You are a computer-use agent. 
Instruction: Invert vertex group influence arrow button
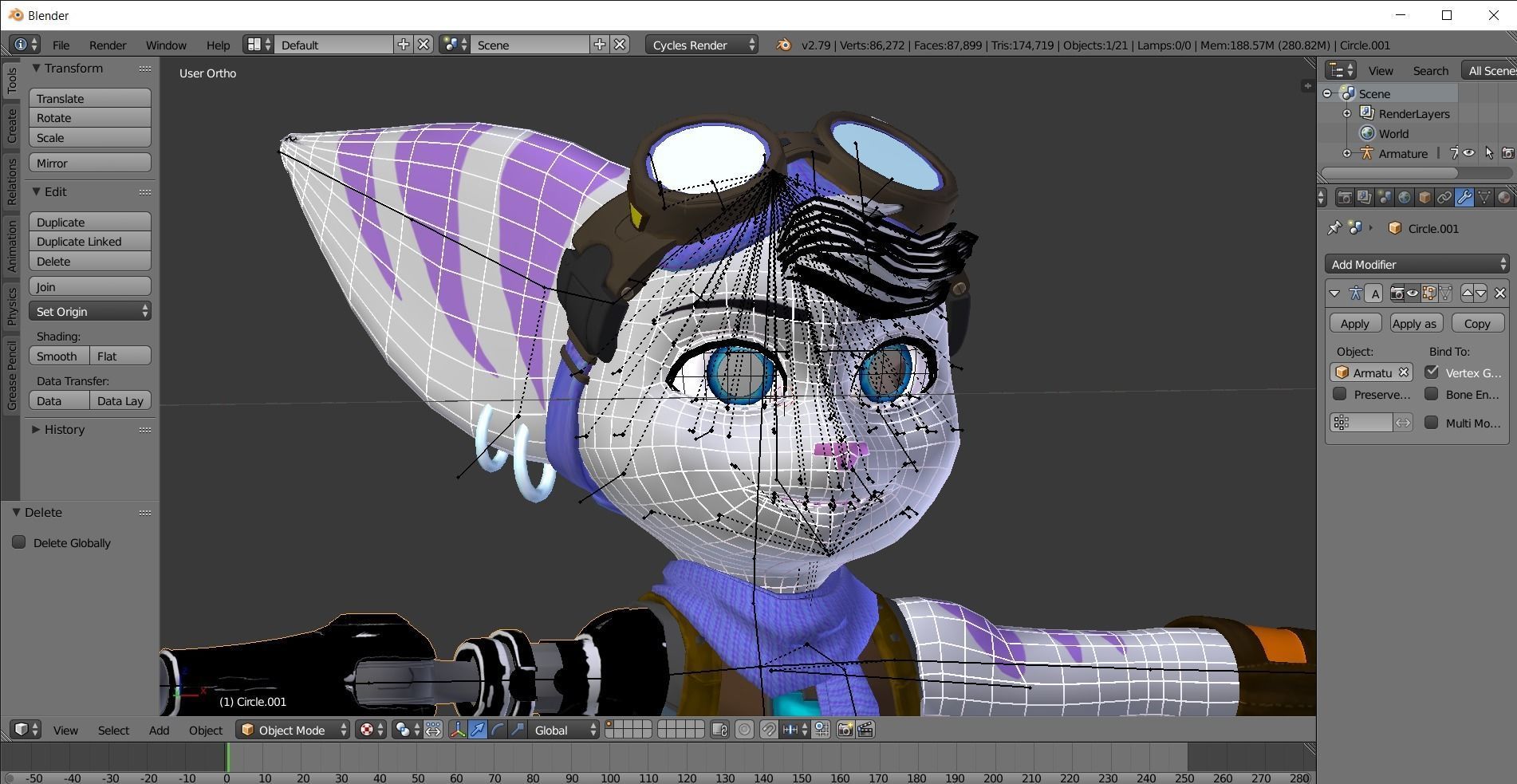tap(1403, 423)
